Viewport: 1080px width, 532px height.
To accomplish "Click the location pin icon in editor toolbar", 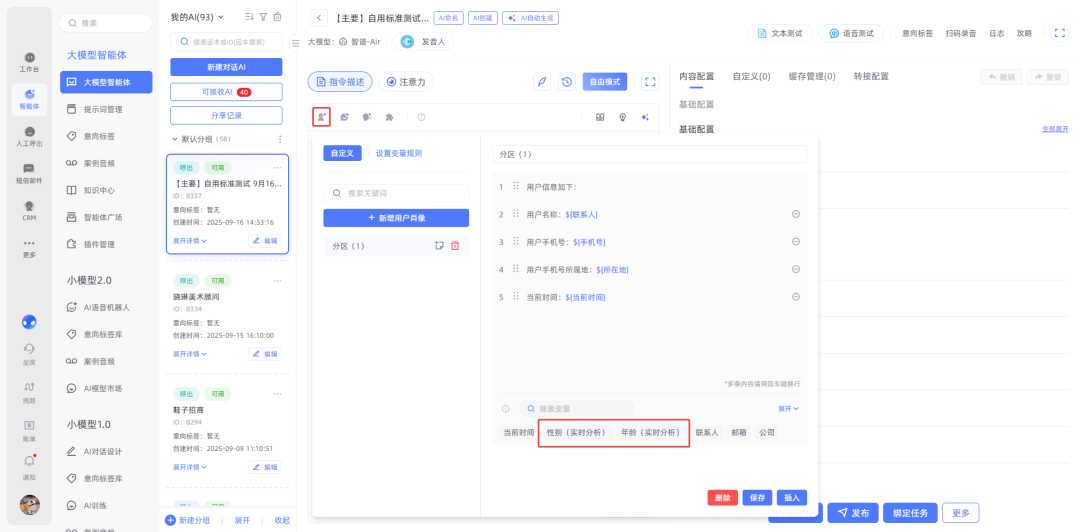I will point(623,117).
